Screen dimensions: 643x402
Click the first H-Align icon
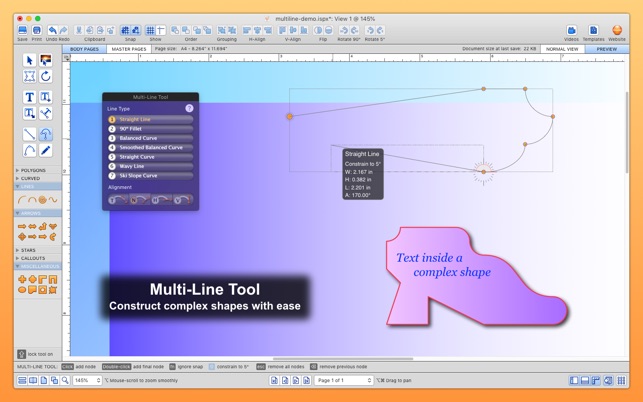pos(246,30)
